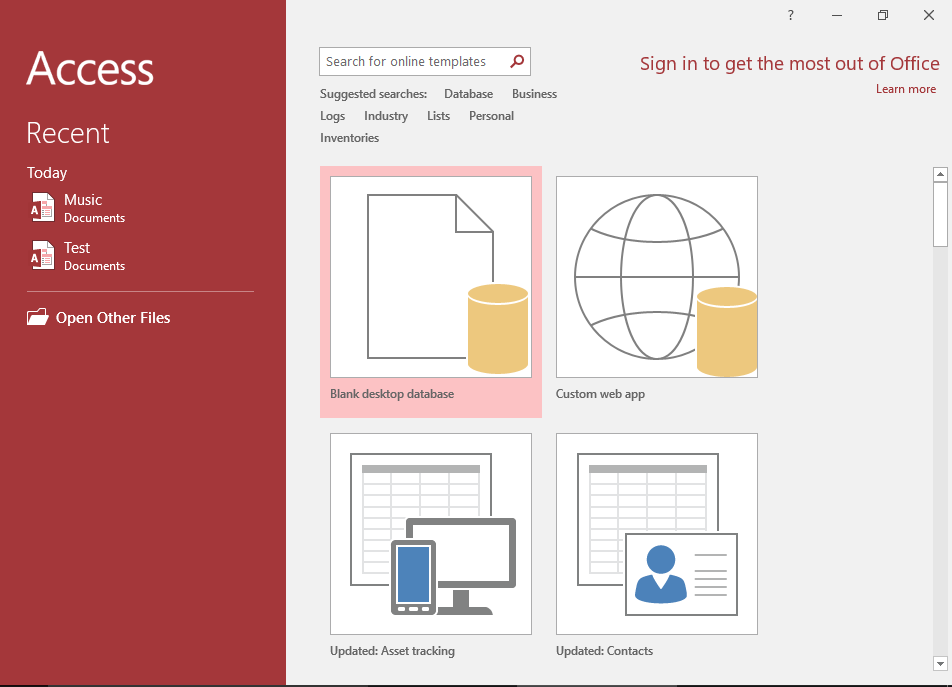The height and width of the screenshot is (687, 952).
Task: Open the Updated: Asset tracking template
Action: [430, 533]
